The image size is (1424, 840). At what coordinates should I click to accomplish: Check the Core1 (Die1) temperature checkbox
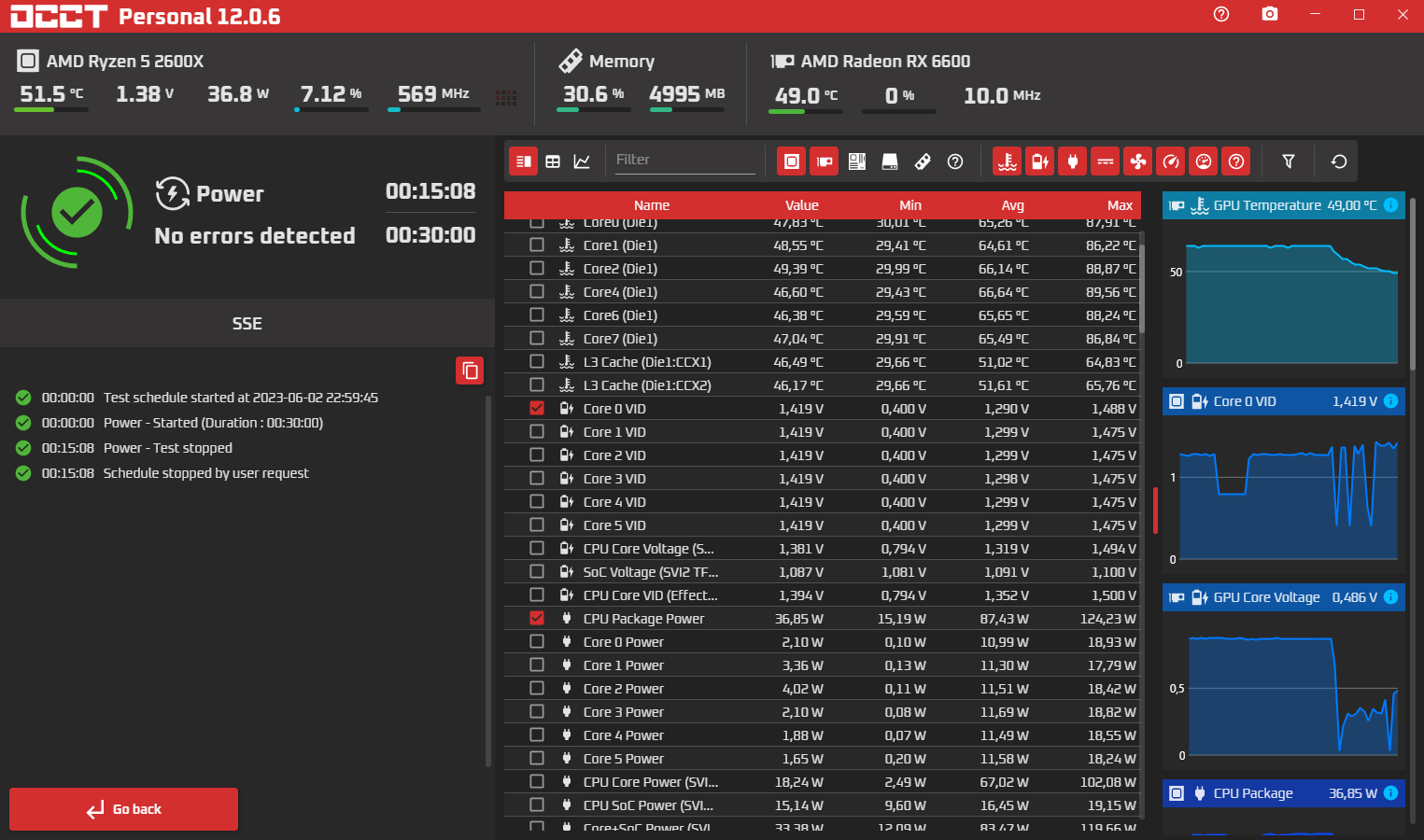[537, 245]
